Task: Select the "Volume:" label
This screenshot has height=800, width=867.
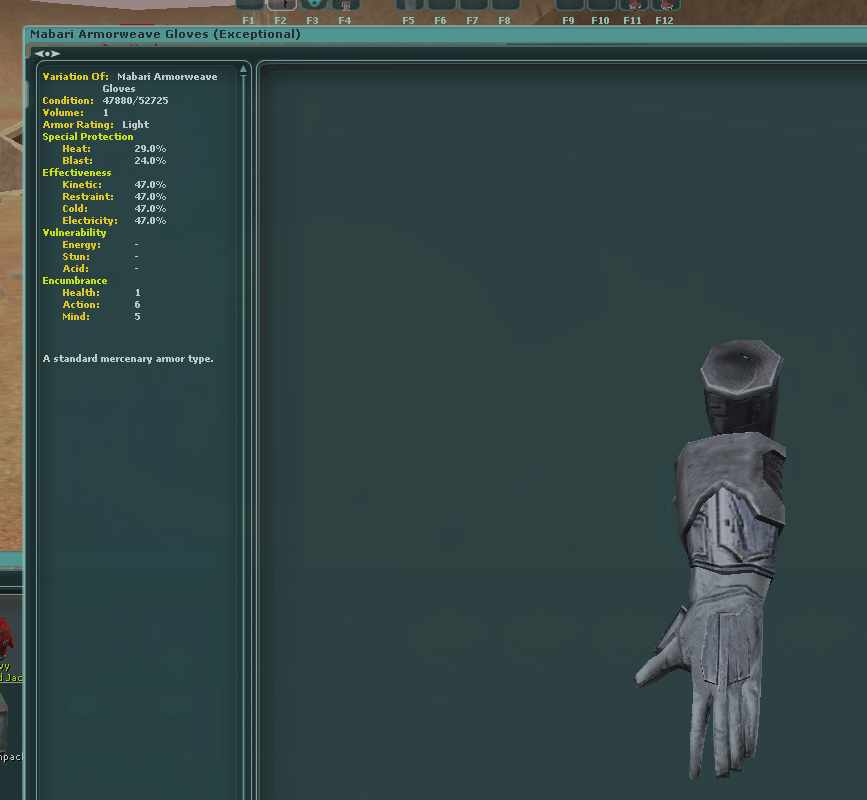Action: [63, 113]
